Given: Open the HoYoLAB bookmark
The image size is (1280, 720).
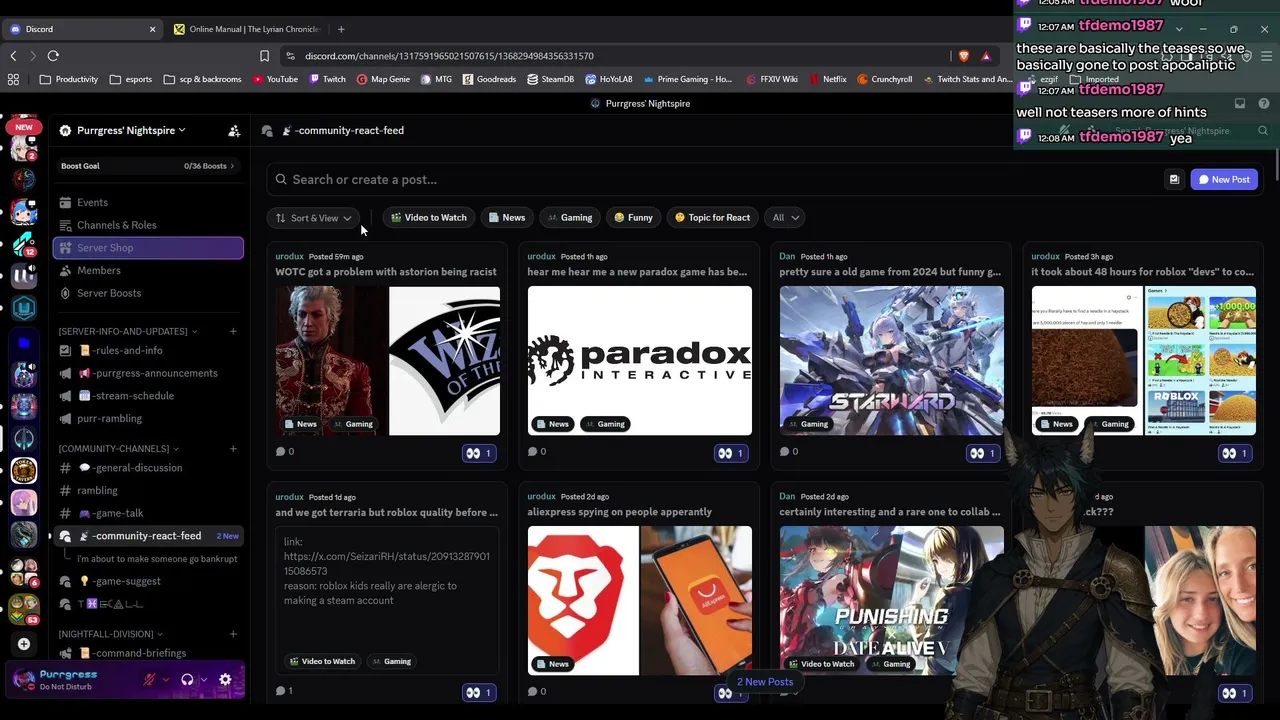Looking at the screenshot, I should tap(609, 79).
